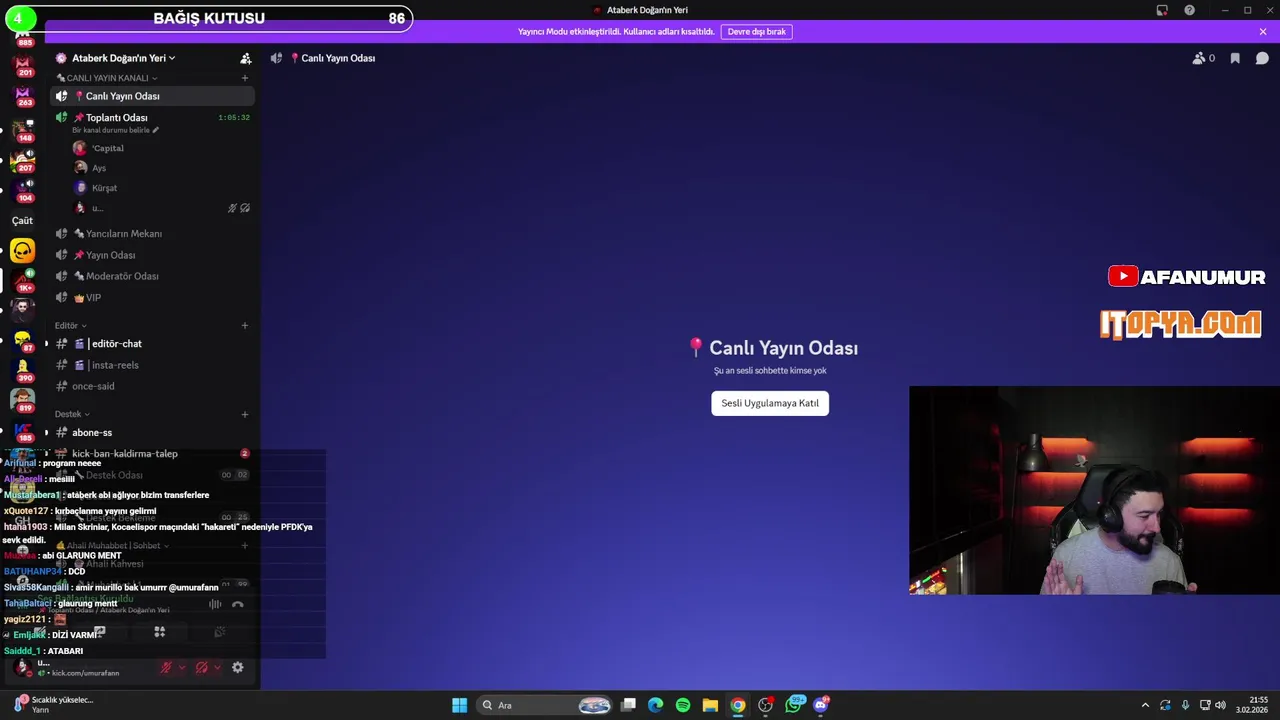The width and height of the screenshot is (1280, 720).
Task: Toggle microphone mute in user panel
Action: [x=166, y=667]
